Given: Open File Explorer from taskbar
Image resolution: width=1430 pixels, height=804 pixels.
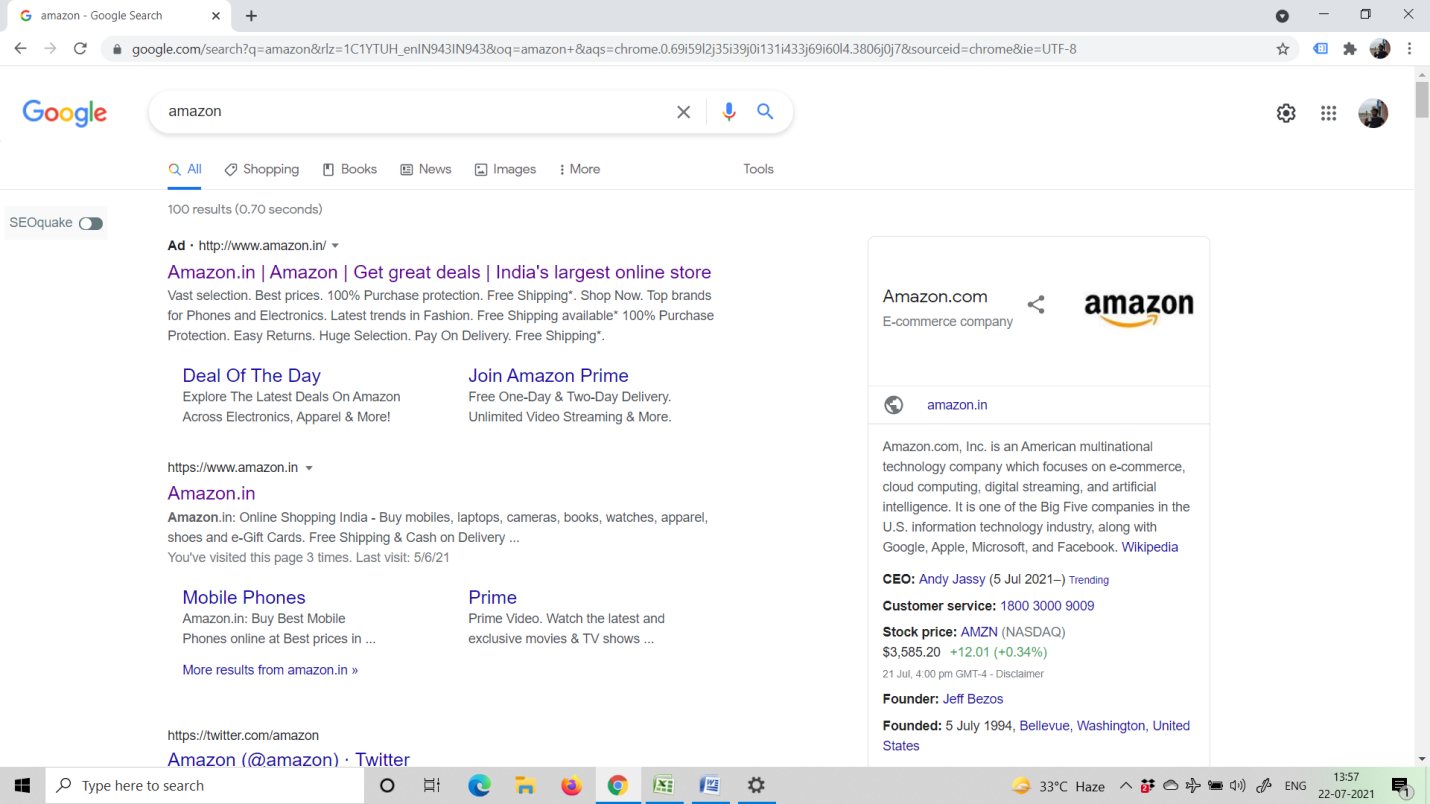Looking at the screenshot, I should click(x=525, y=786).
